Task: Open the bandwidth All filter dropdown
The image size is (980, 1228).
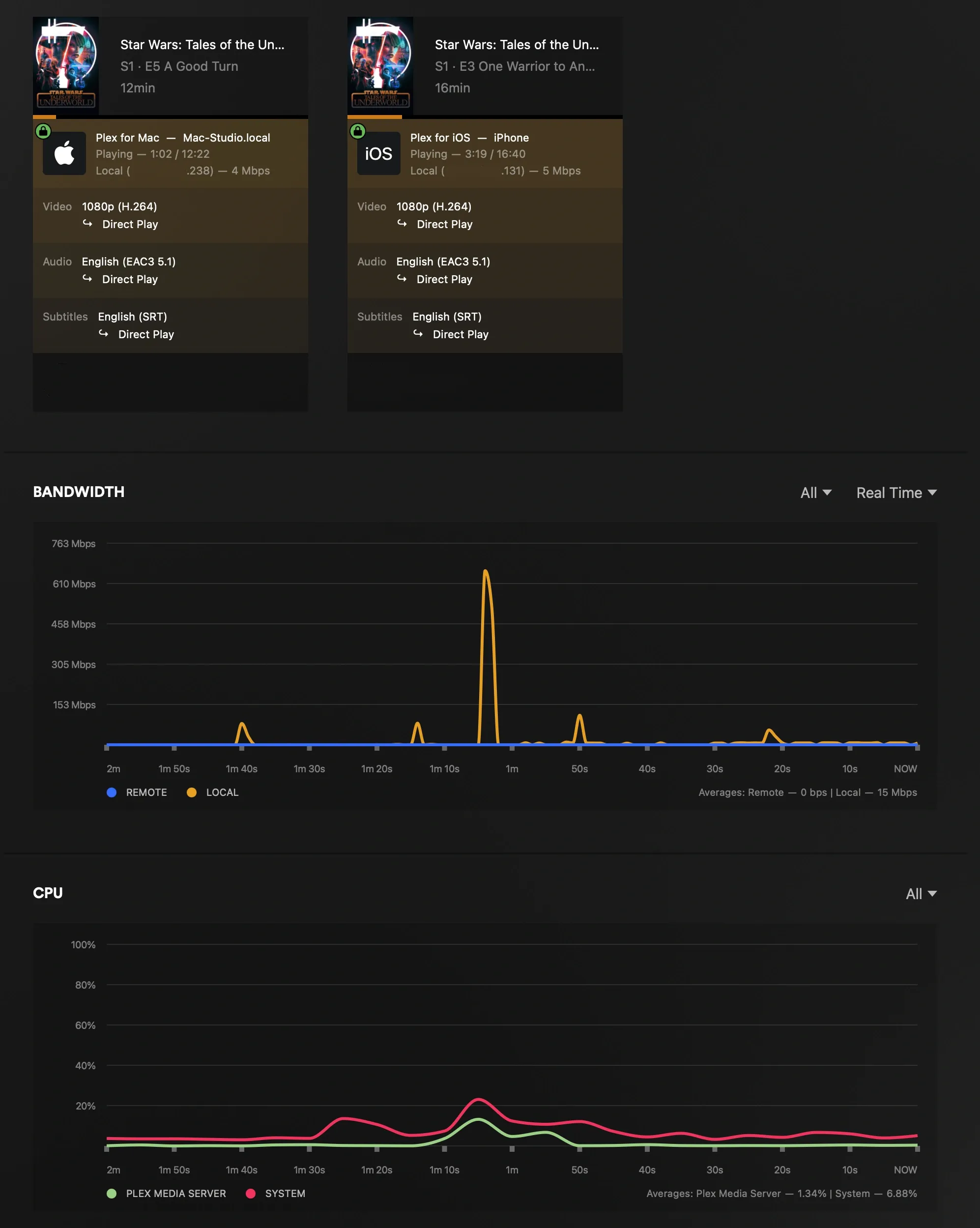Action: pos(816,493)
